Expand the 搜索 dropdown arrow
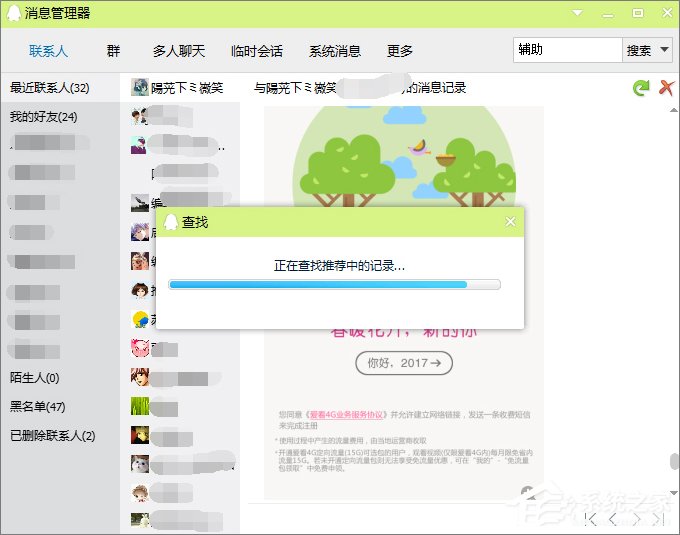This screenshot has width=680, height=535. (664, 49)
